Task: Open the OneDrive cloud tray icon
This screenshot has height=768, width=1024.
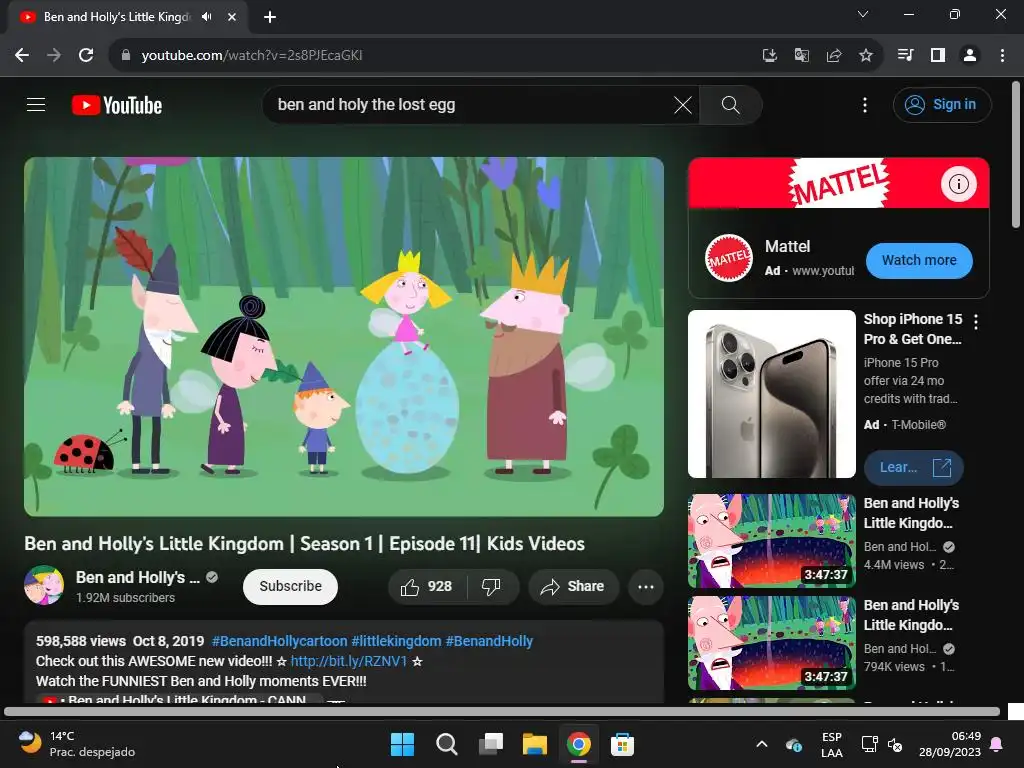Action: pos(793,744)
